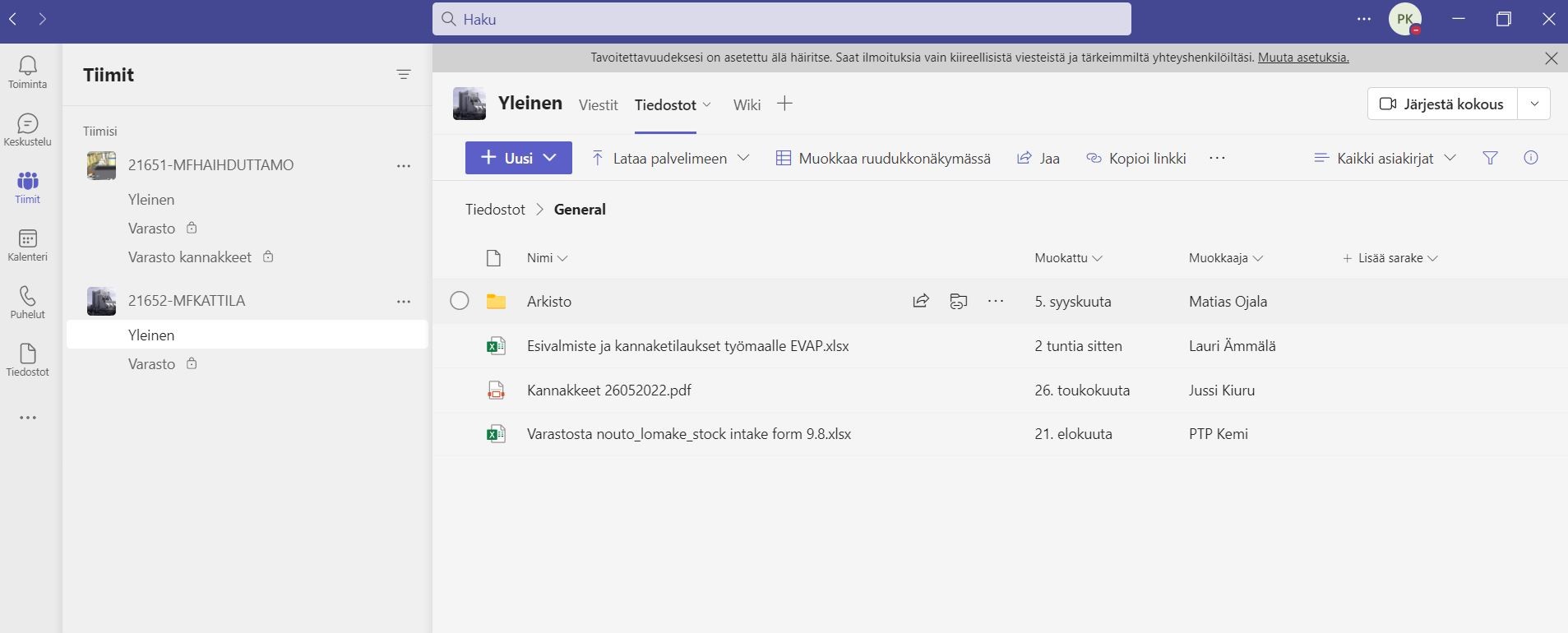1568x633 pixels.
Task: Expand the Järjestä kokous arrow dropdown
Action: 1534,104
